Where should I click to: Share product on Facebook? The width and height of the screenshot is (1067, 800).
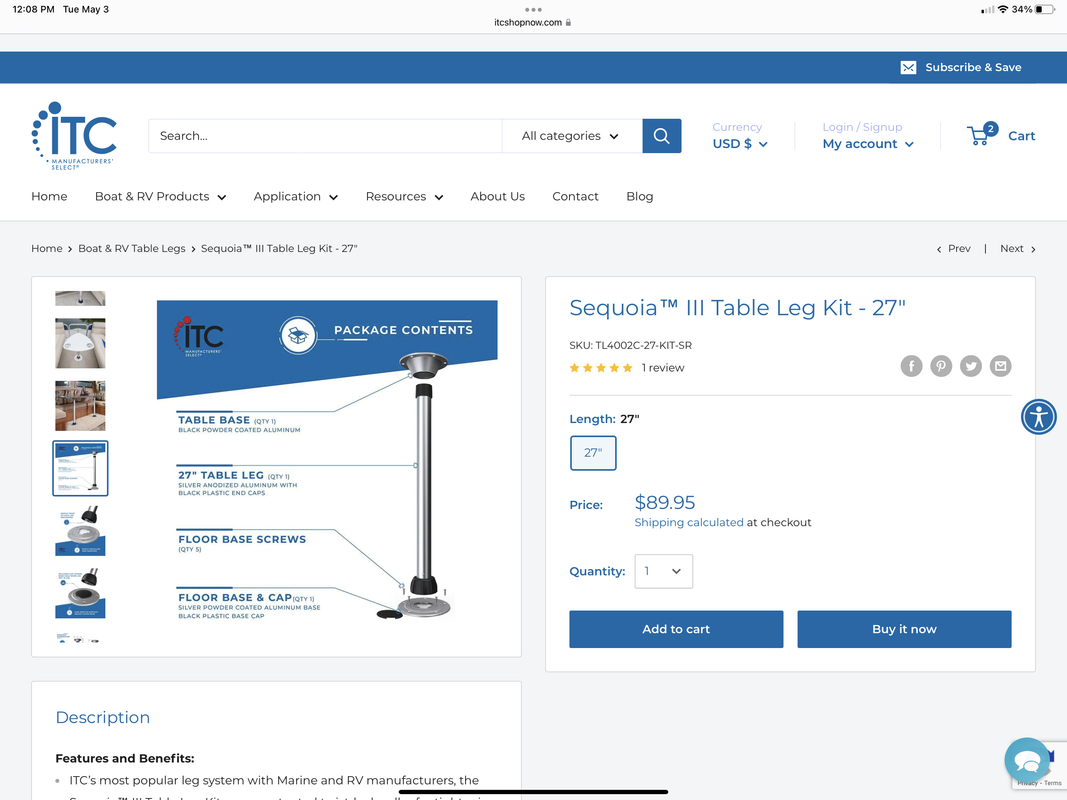coord(911,366)
